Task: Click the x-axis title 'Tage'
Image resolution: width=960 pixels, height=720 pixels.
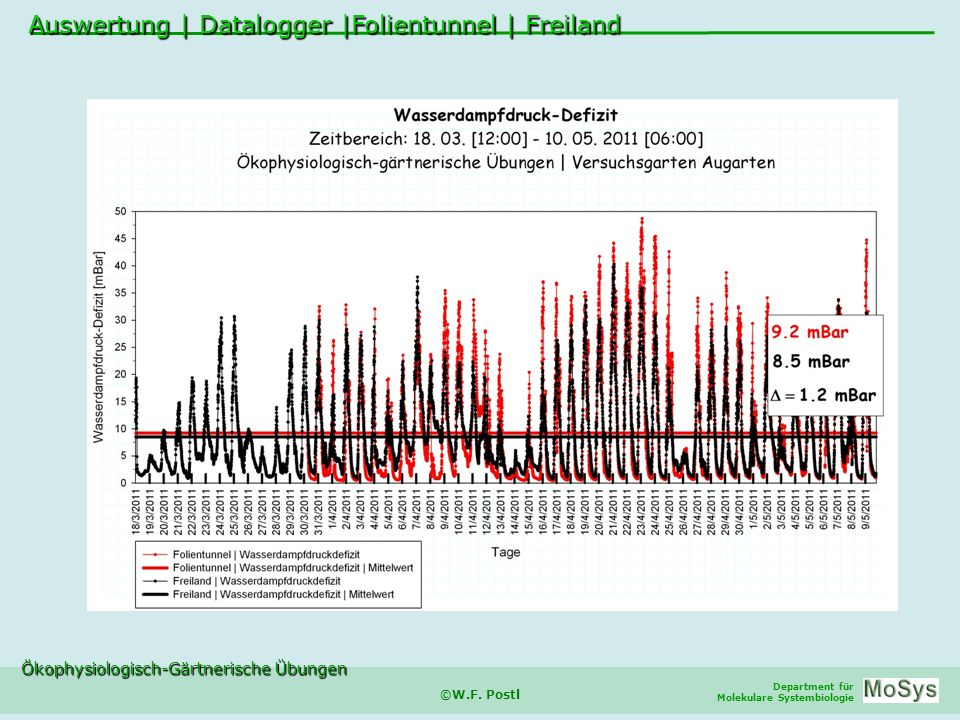Action: point(506,552)
